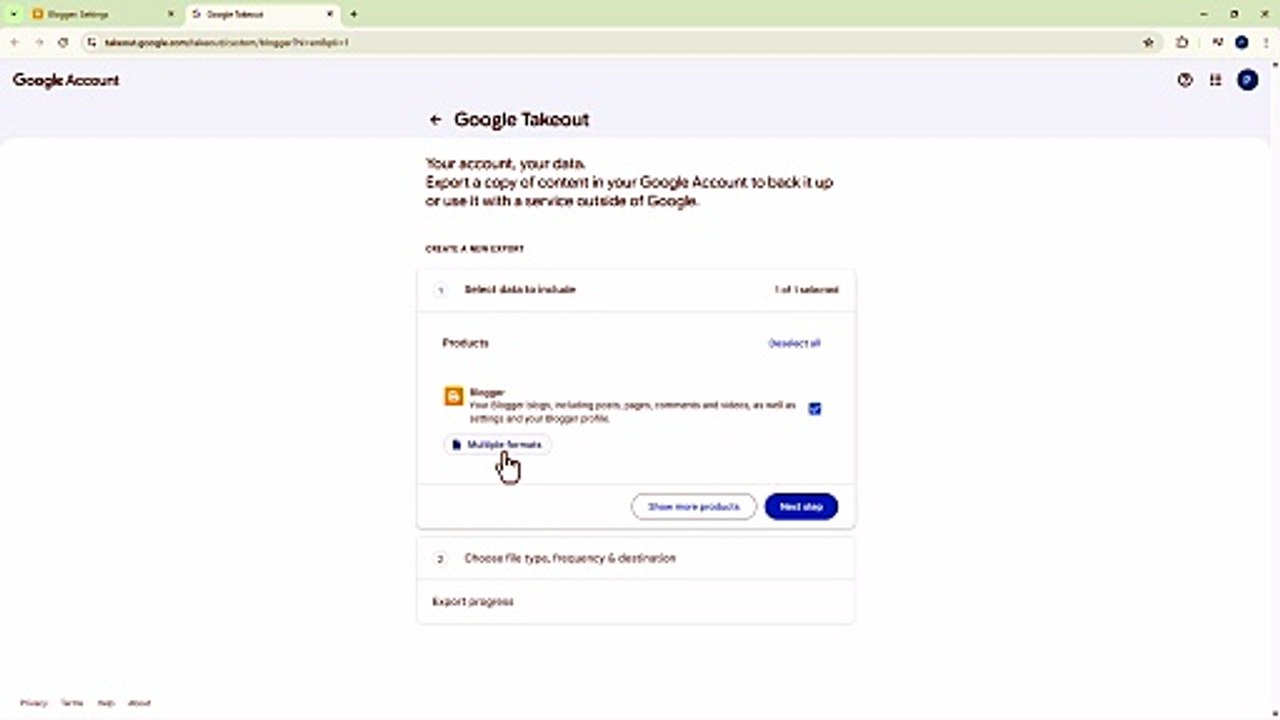Open the Terms footer link
The image size is (1280, 720).
(x=72, y=703)
